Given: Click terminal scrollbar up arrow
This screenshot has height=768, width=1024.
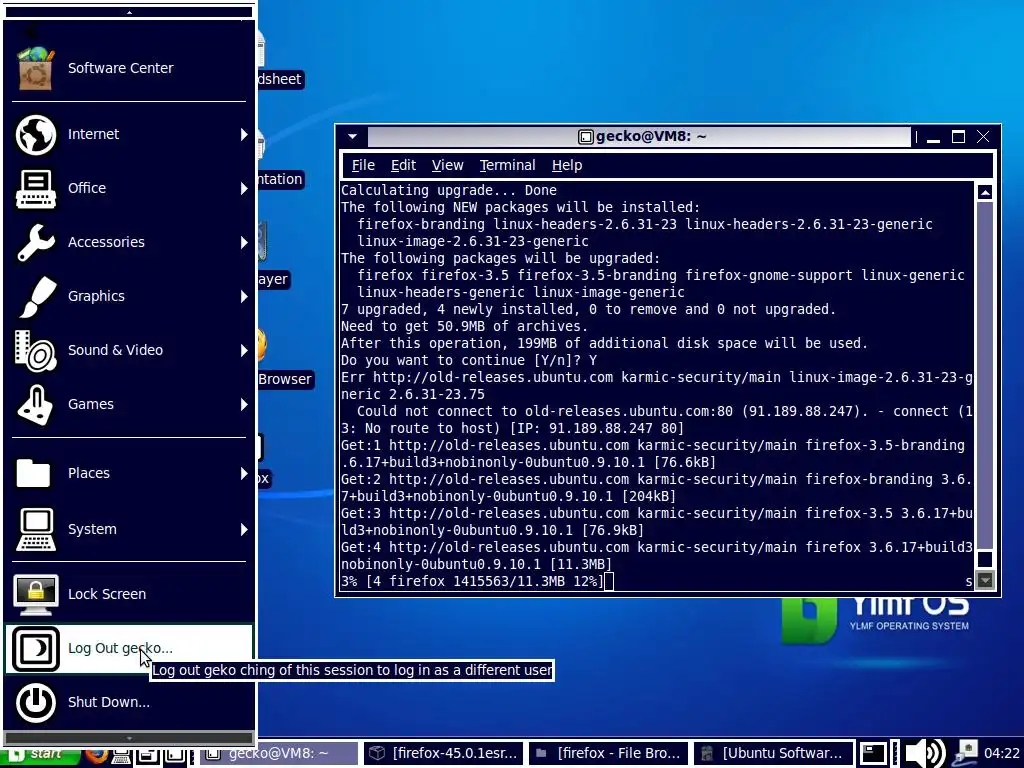Looking at the screenshot, I should pos(985,192).
